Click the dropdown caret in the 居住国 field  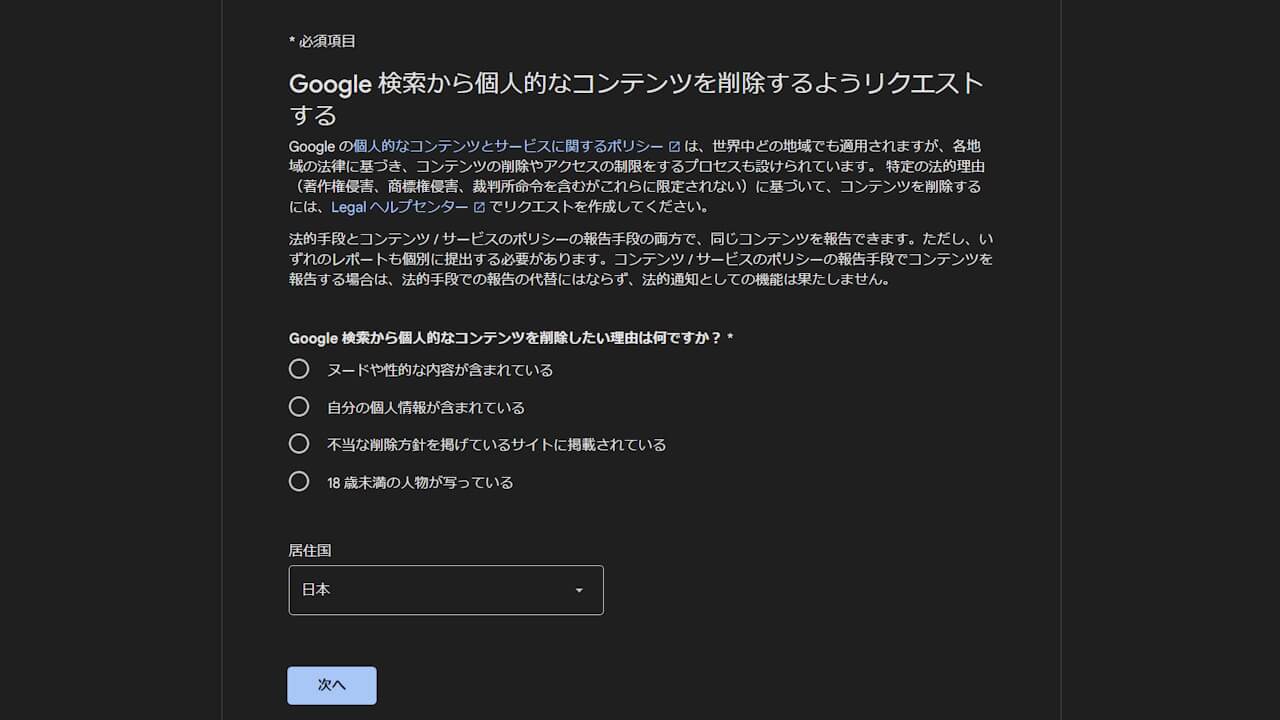pyautogui.click(x=578, y=590)
